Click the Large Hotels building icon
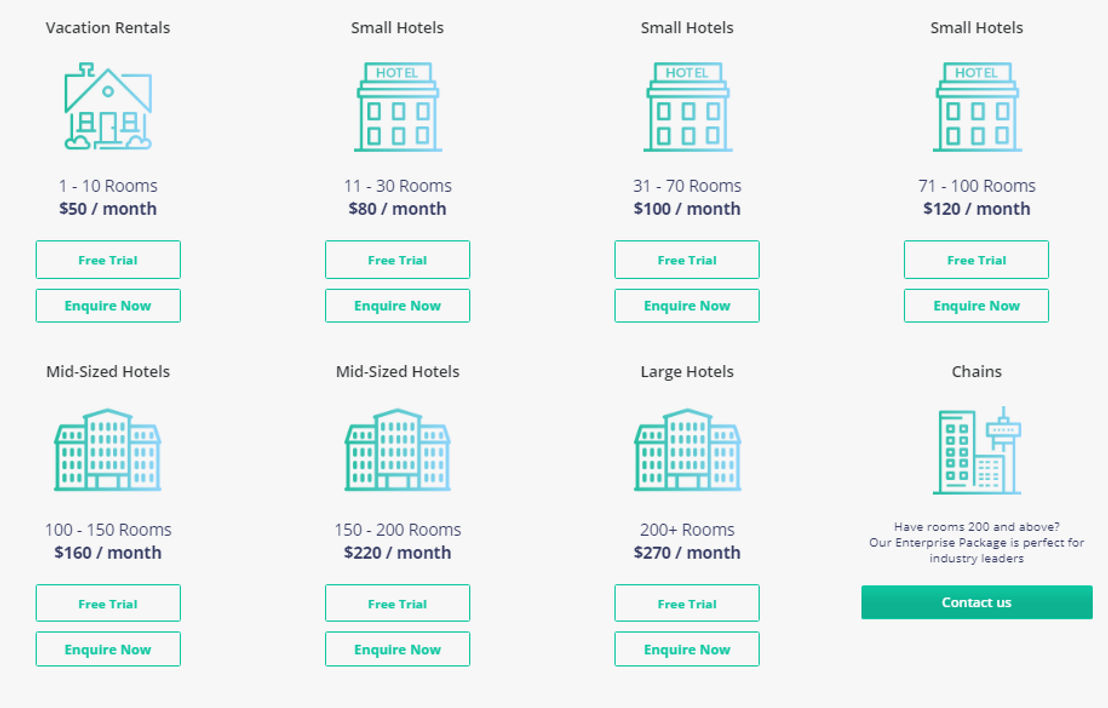This screenshot has width=1108, height=708. pyautogui.click(x=688, y=449)
